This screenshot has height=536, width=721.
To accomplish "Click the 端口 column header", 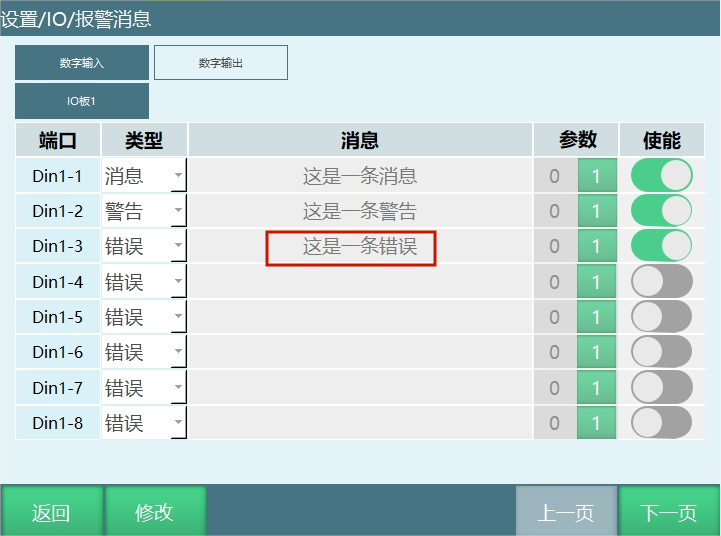I will tap(58, 140).
